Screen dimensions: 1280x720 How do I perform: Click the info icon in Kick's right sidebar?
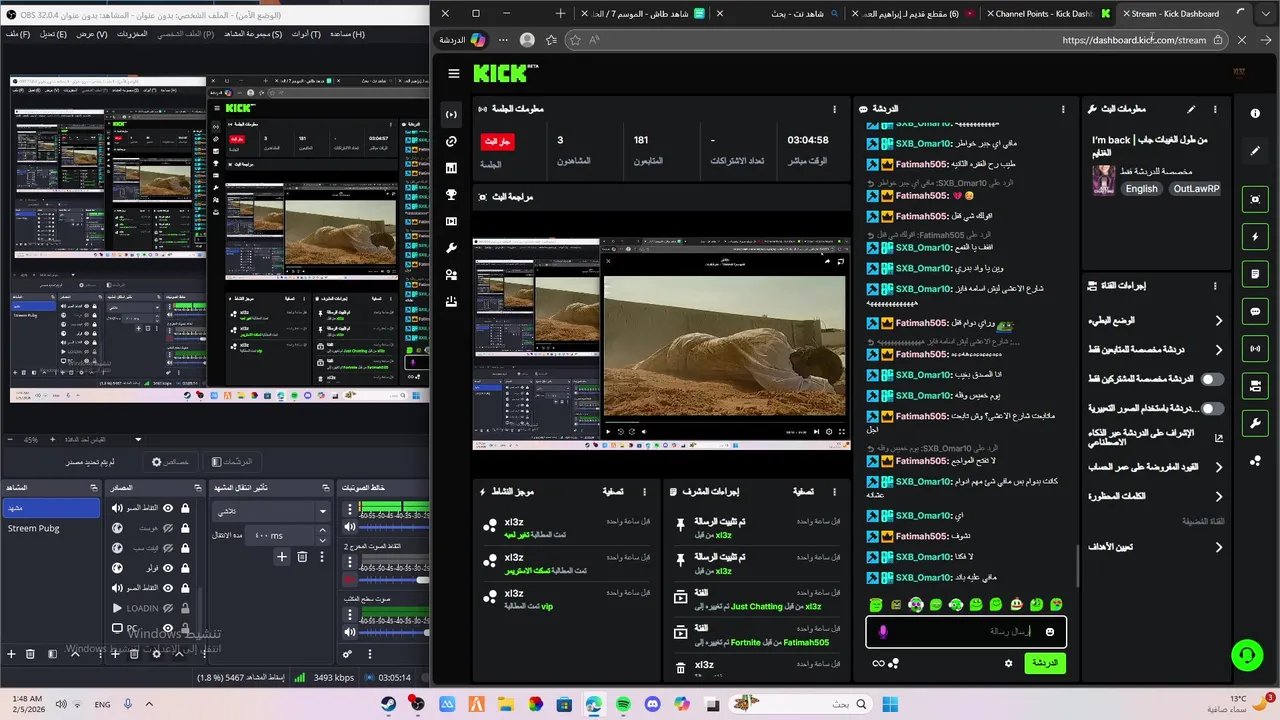(1255, 114)
